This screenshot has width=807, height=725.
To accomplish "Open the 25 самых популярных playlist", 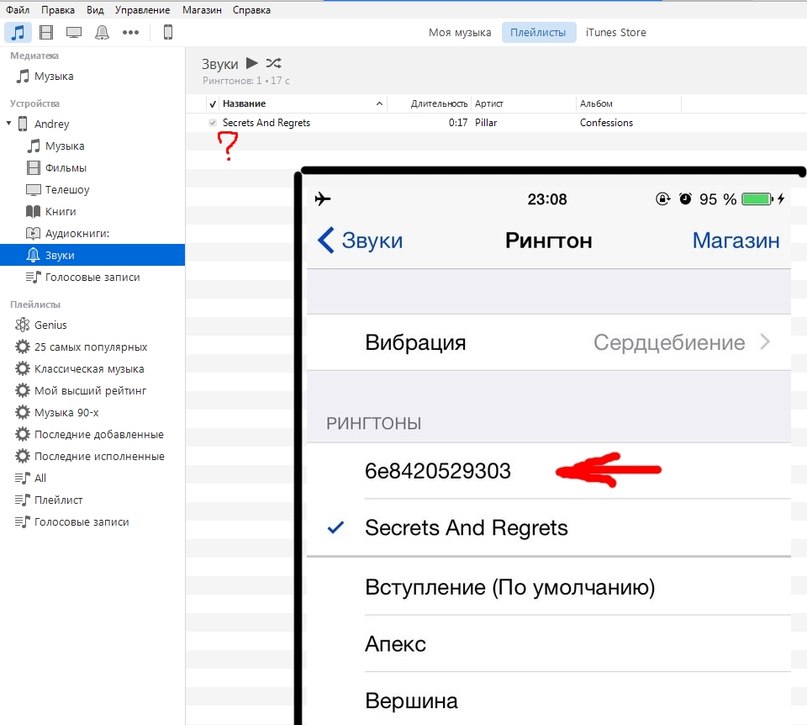I will pos(91,347).
